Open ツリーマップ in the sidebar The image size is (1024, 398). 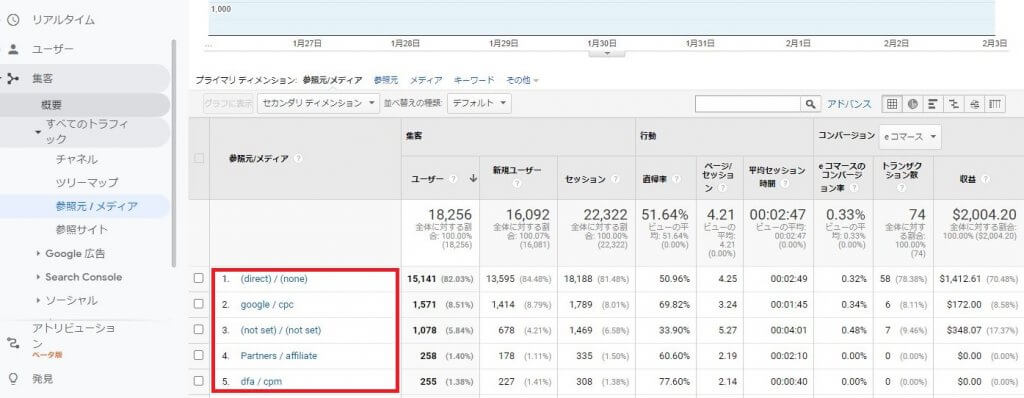click(x=87, y=183)
